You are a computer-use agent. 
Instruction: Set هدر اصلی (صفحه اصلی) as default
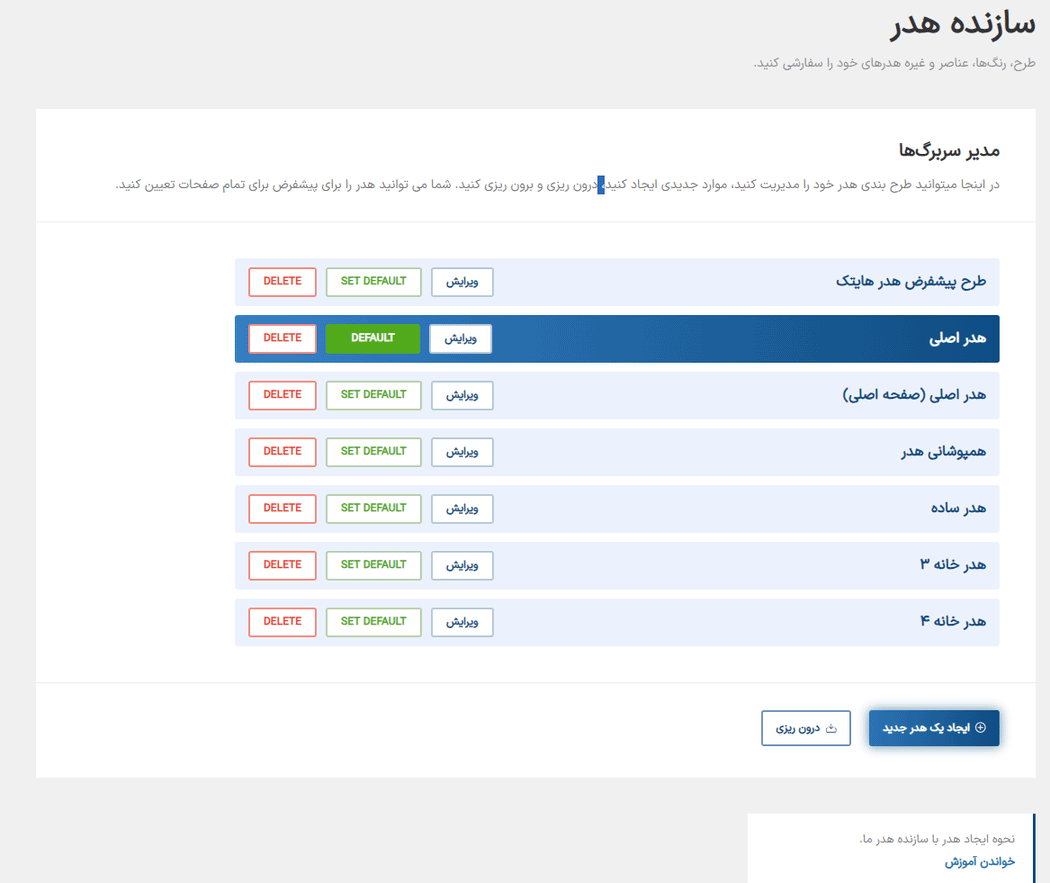point(374,396)
